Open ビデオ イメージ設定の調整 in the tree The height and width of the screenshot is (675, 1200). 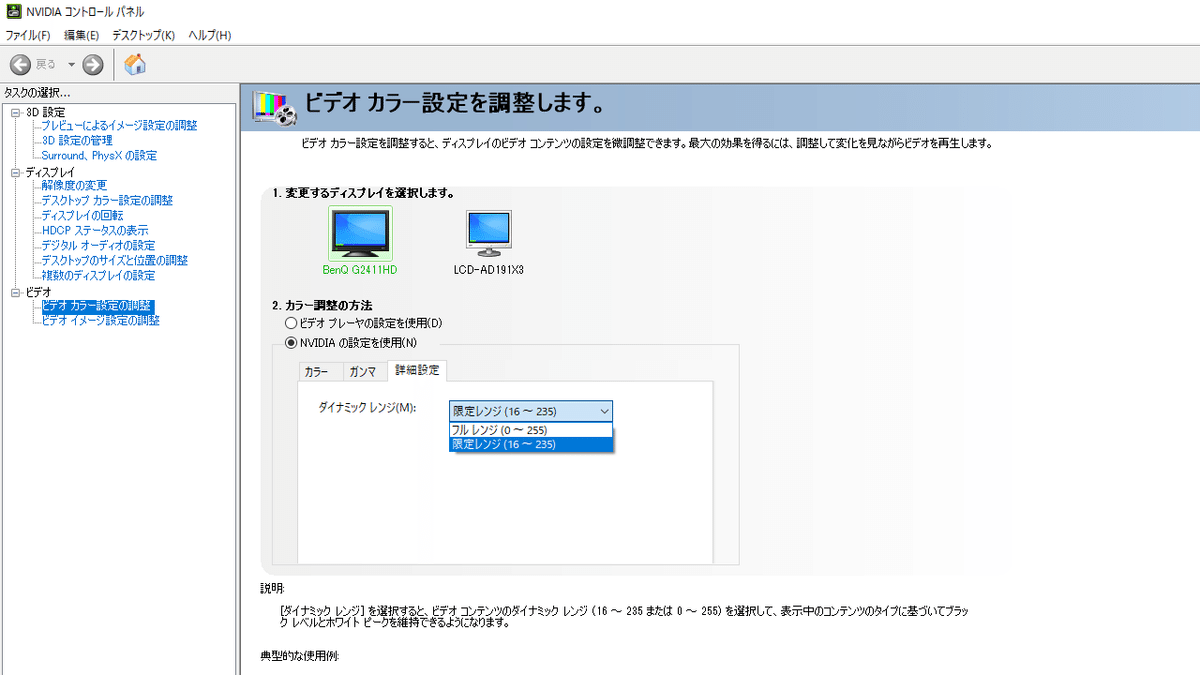click(100, 320)
